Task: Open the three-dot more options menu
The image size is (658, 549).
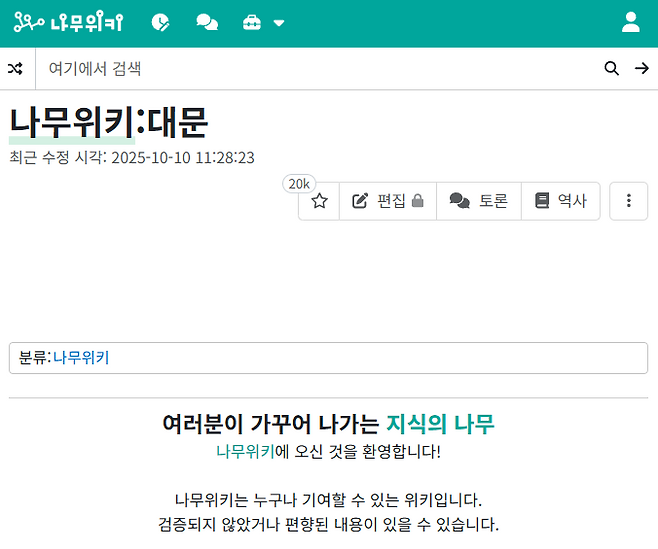Action: [629, 201]
